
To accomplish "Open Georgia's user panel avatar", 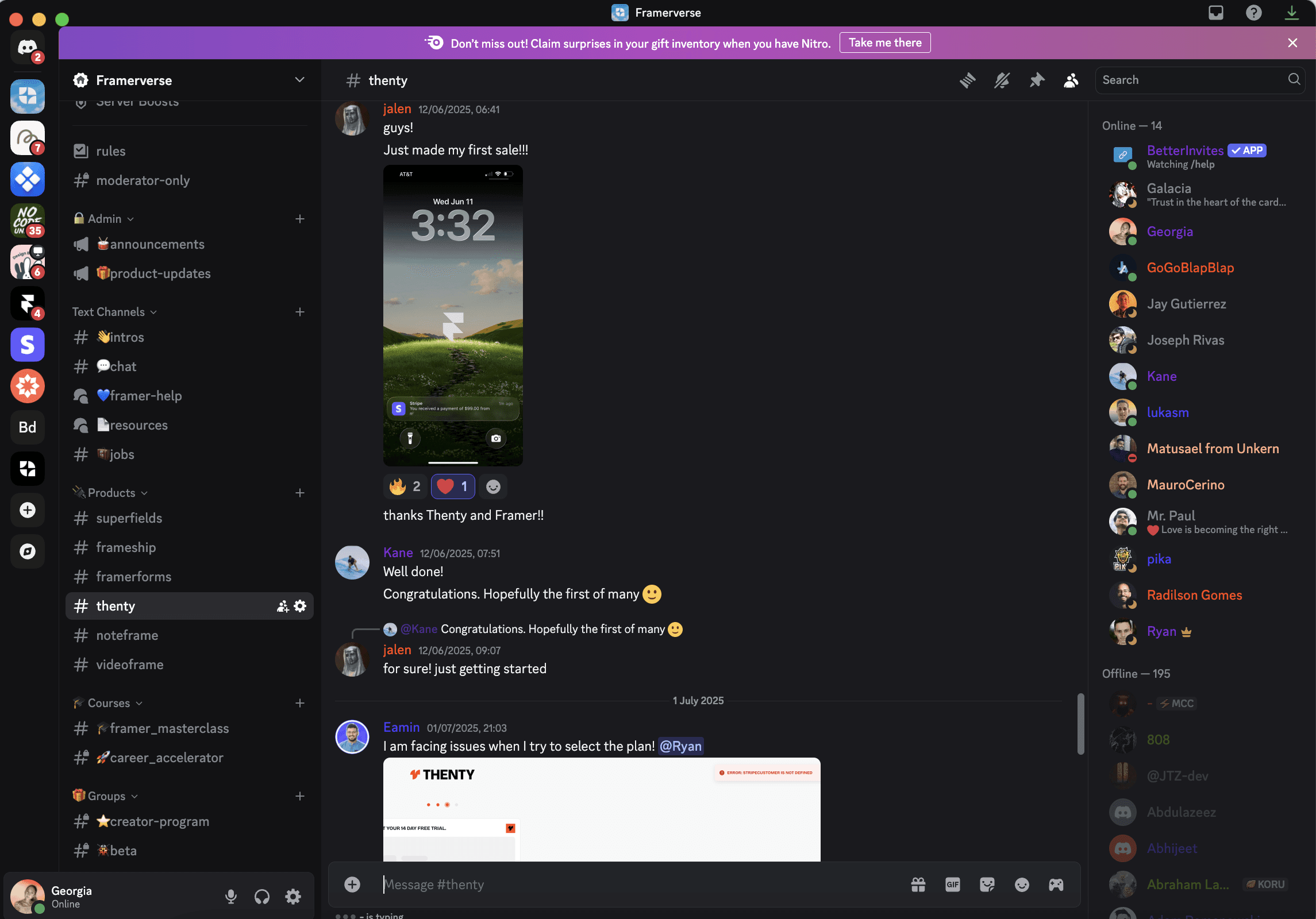I will (x=27, y=897).
